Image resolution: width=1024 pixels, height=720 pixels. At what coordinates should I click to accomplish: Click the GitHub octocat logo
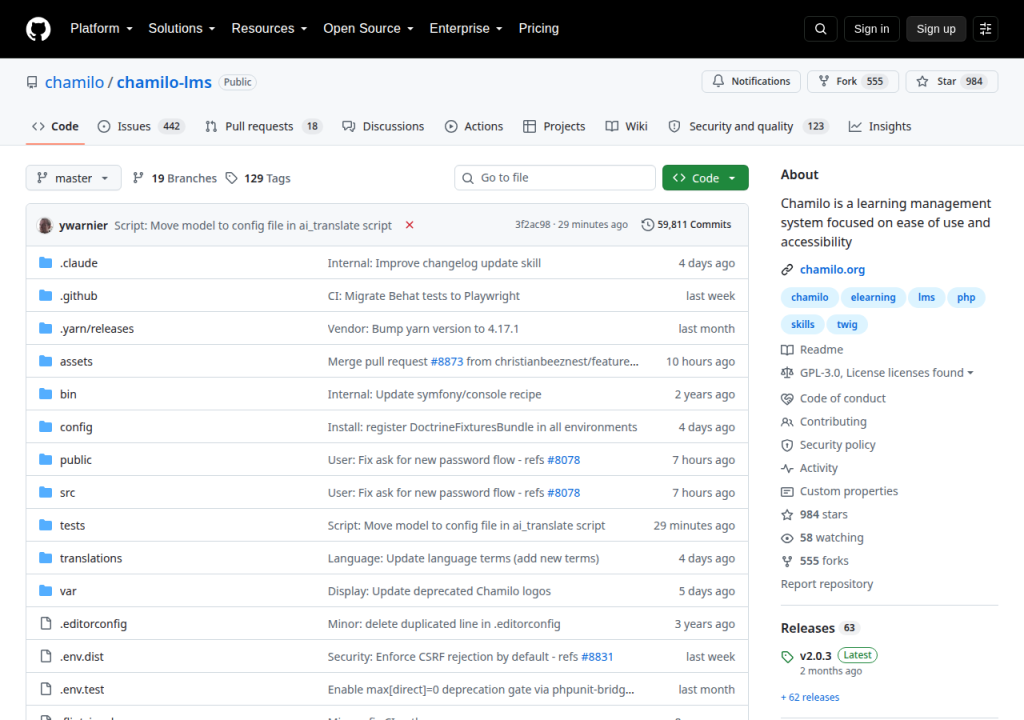(x=38, y=29)
